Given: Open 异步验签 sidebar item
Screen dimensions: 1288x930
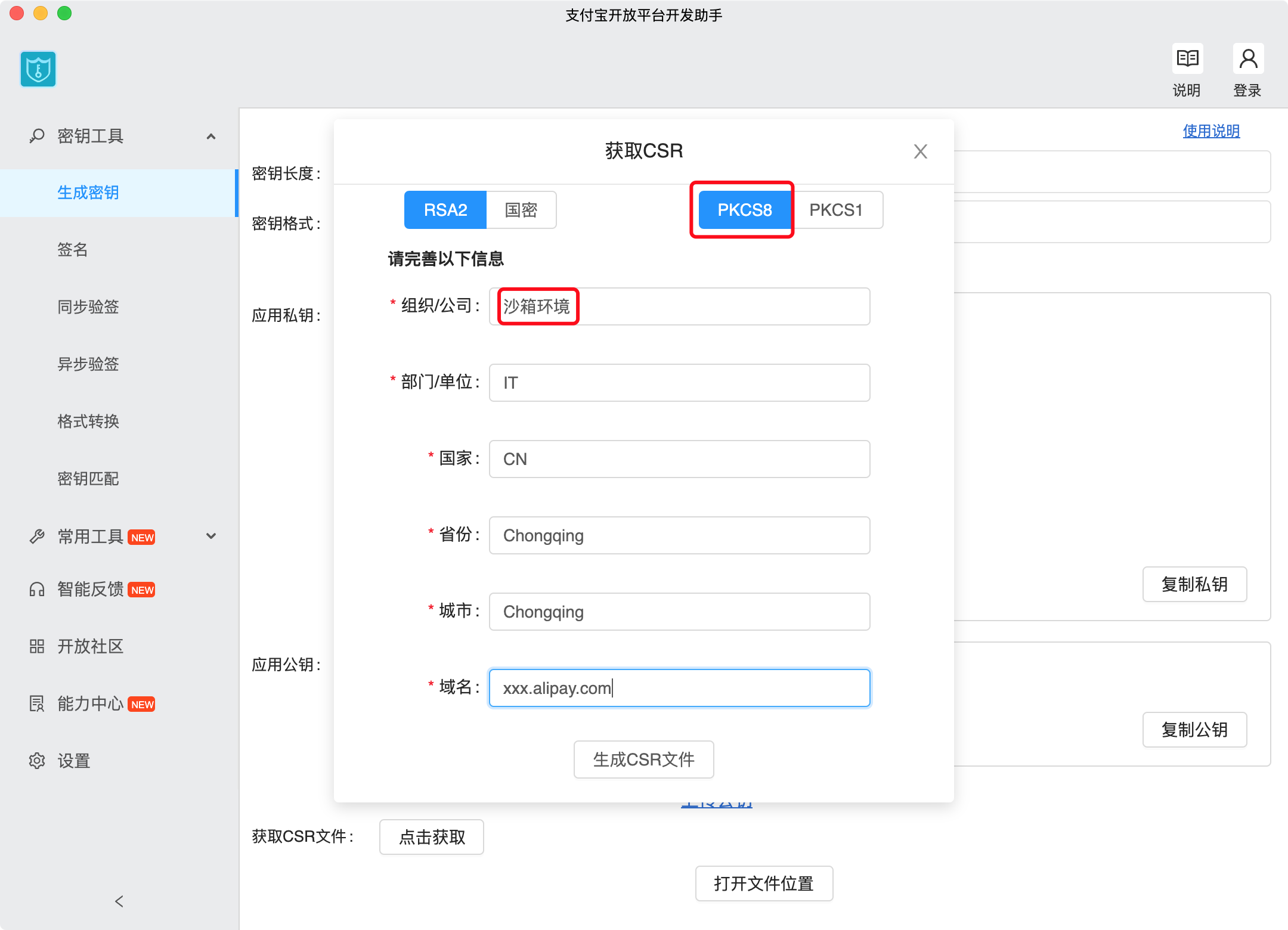Looking at the screenshot, I should 119,364.
